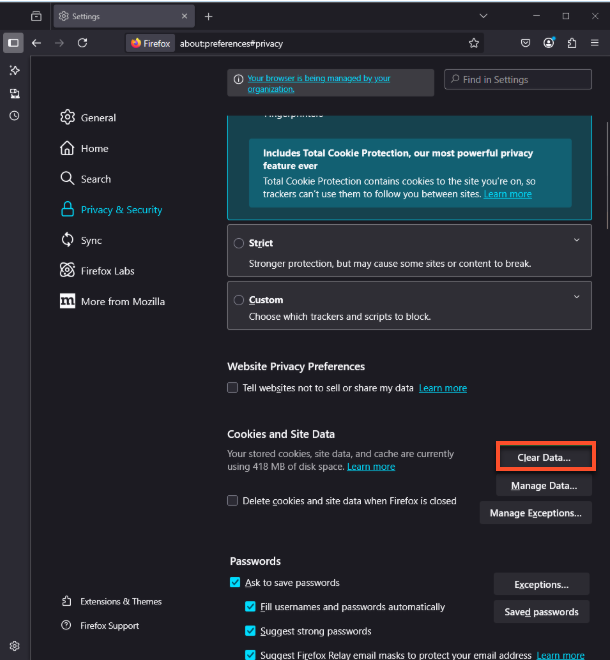The image size is (610, 660).
Task: Open Learn more about selling data preference
Action: [x=443, y=388]
